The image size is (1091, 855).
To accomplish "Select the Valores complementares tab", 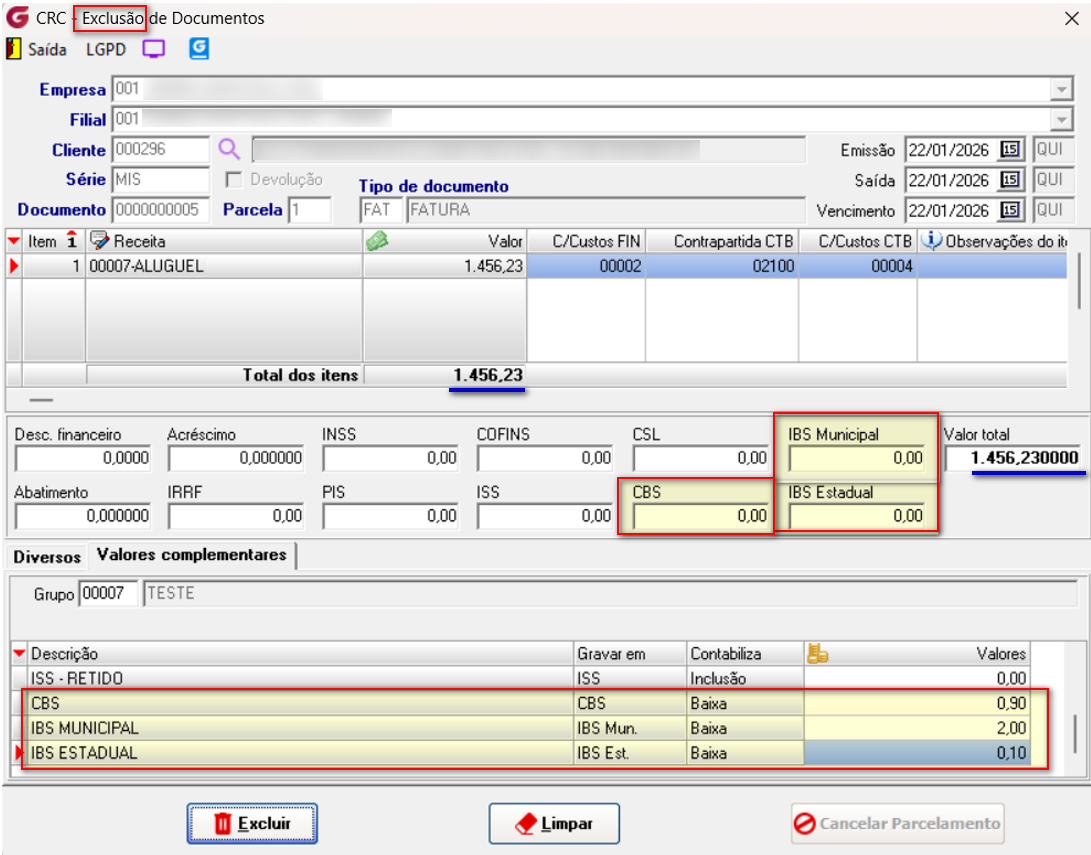I will pyautogui.click(x=191, y=555).
